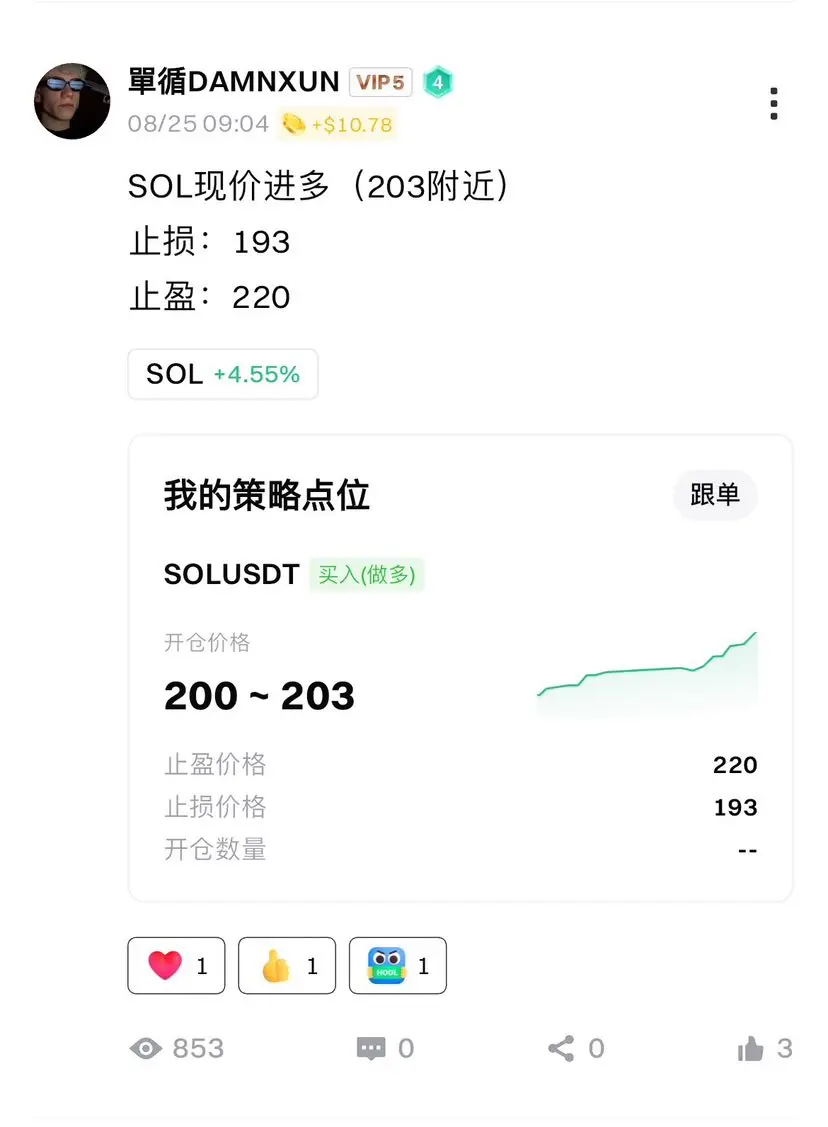
Task: Tap the green level 4 hexagon badge
Action: coord(438,82)
